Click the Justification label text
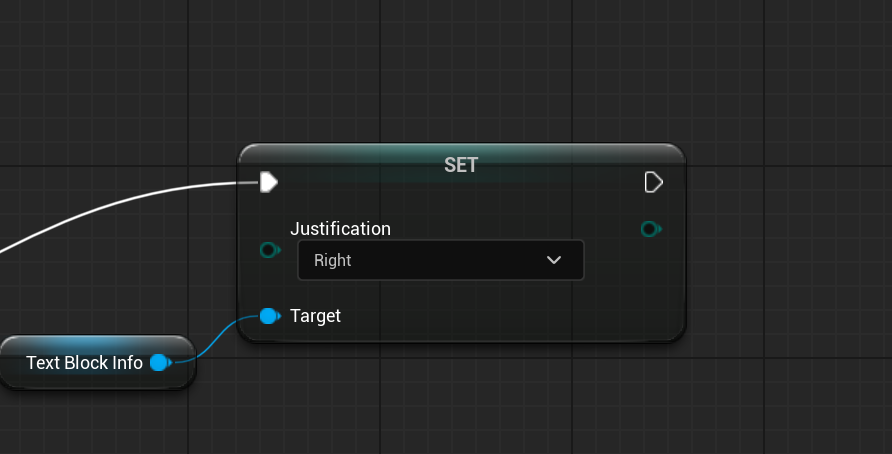892x454 pixels. tap(340, 229)
